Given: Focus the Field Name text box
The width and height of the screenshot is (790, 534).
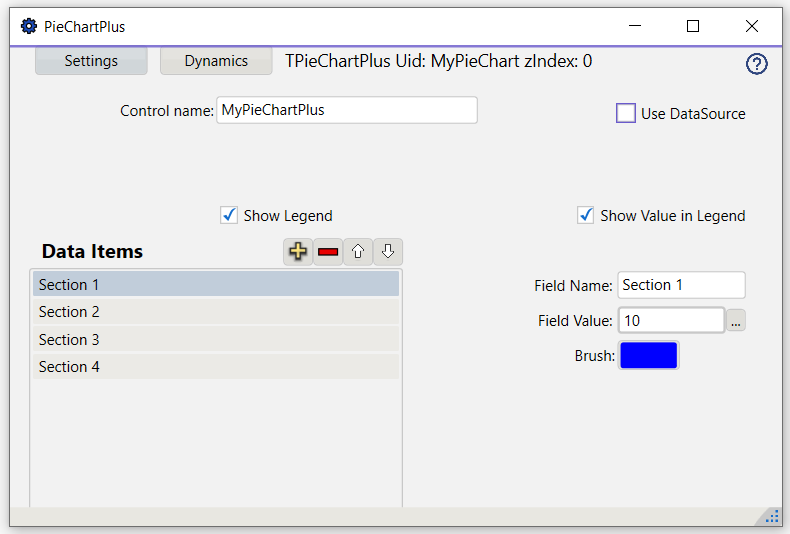Looking at the screenshot, I should (x=682, y=285).
